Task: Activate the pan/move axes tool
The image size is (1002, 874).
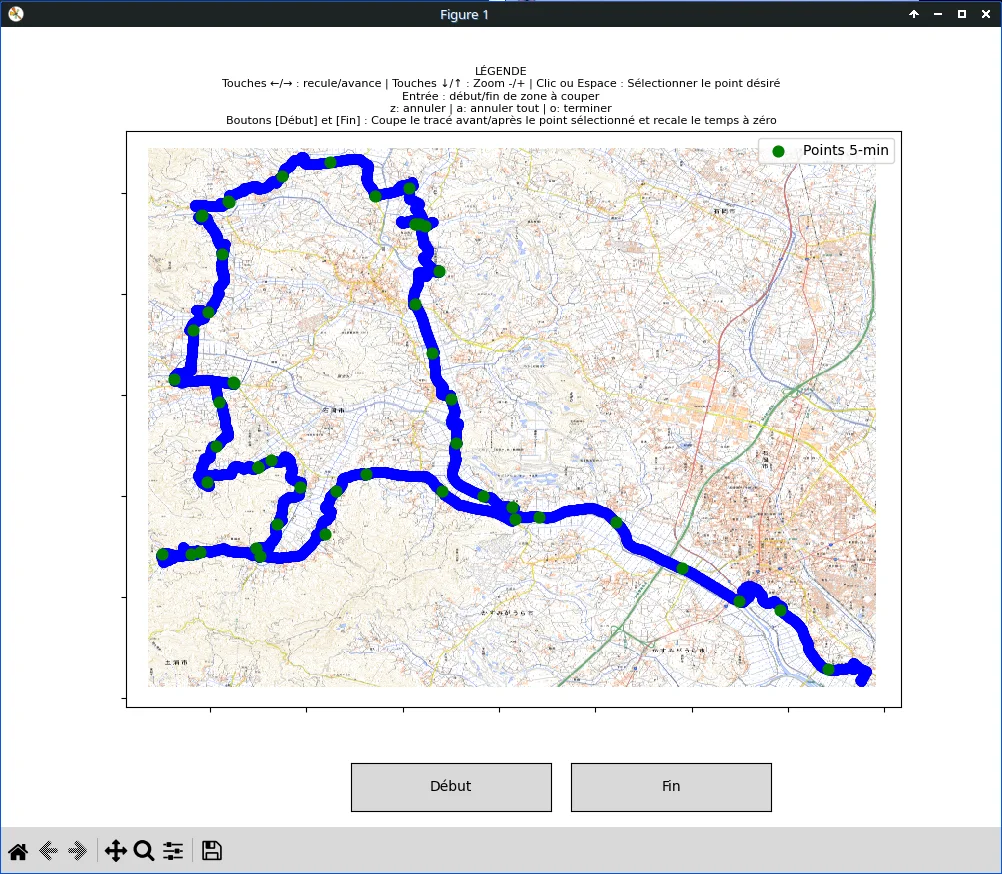Action: click(x=115, y=851)
